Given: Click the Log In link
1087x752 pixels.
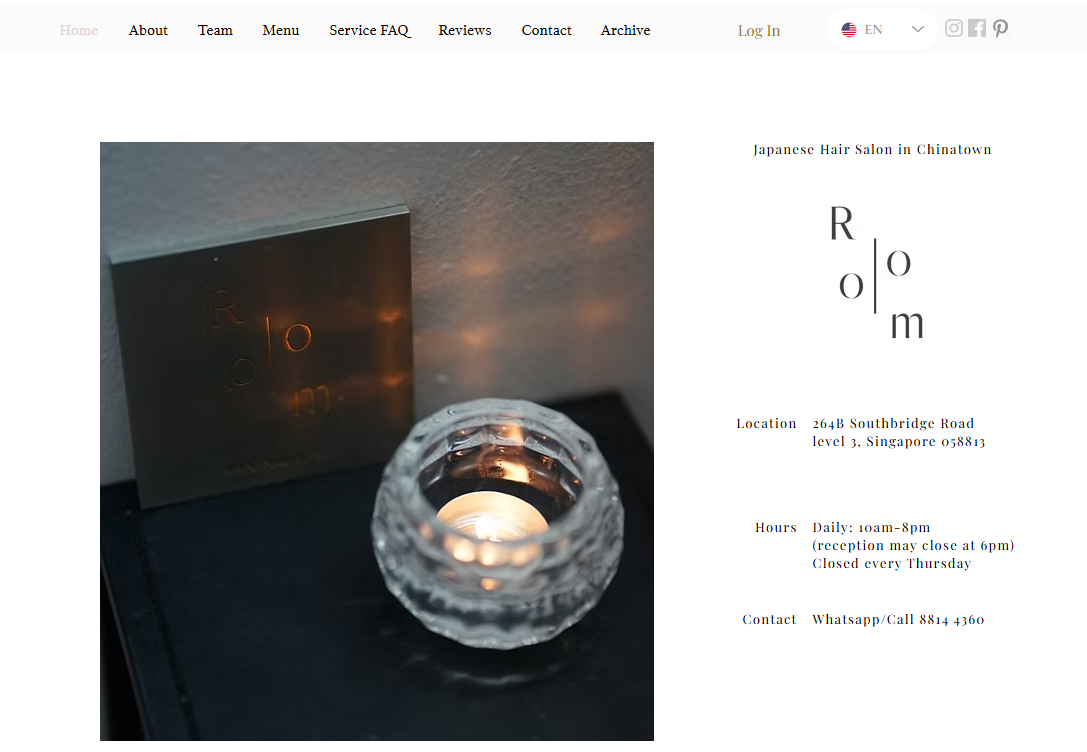Looking at the screenshot, I should coord(758,31).
